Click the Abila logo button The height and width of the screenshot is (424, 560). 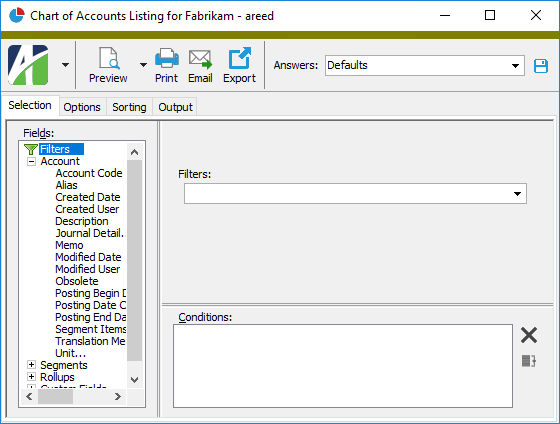tap(28, 65)
